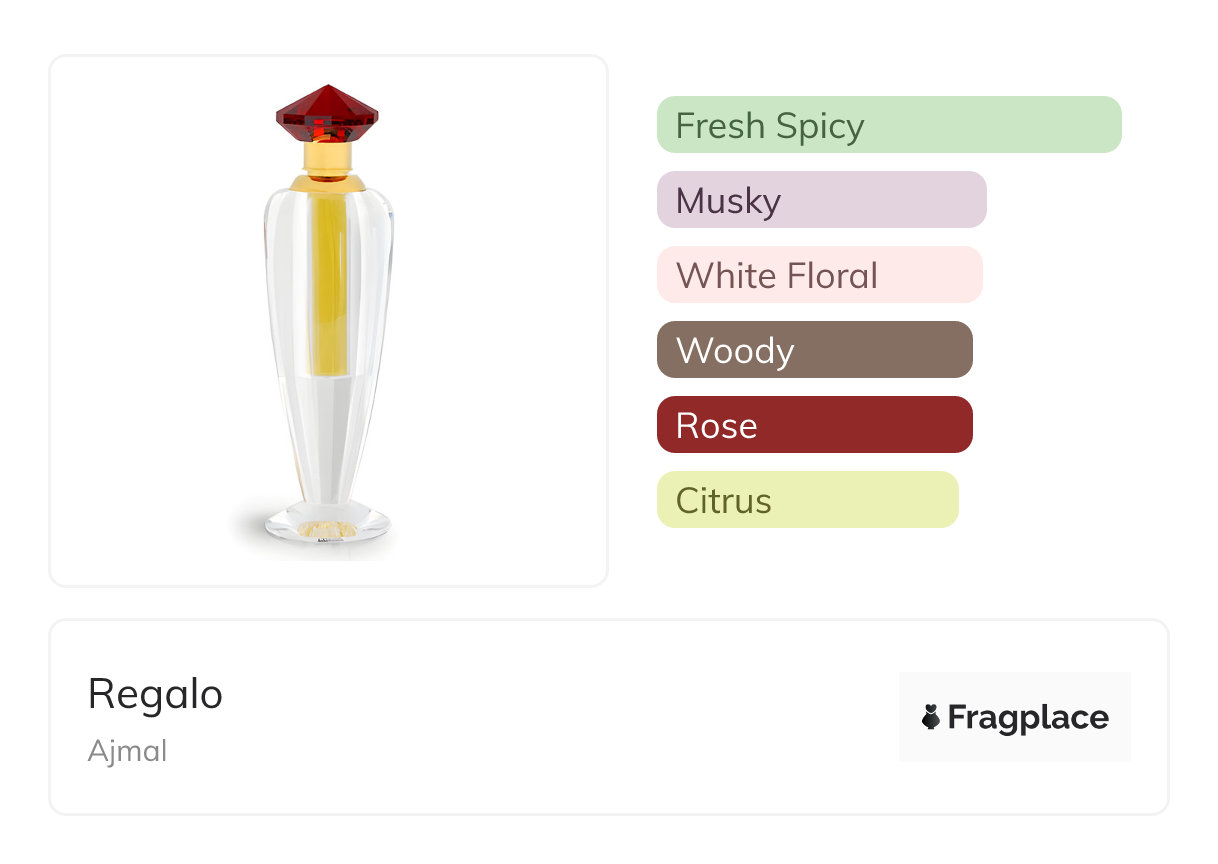Click the yellow perfume column inside the bottle

(x=328, y=285)
